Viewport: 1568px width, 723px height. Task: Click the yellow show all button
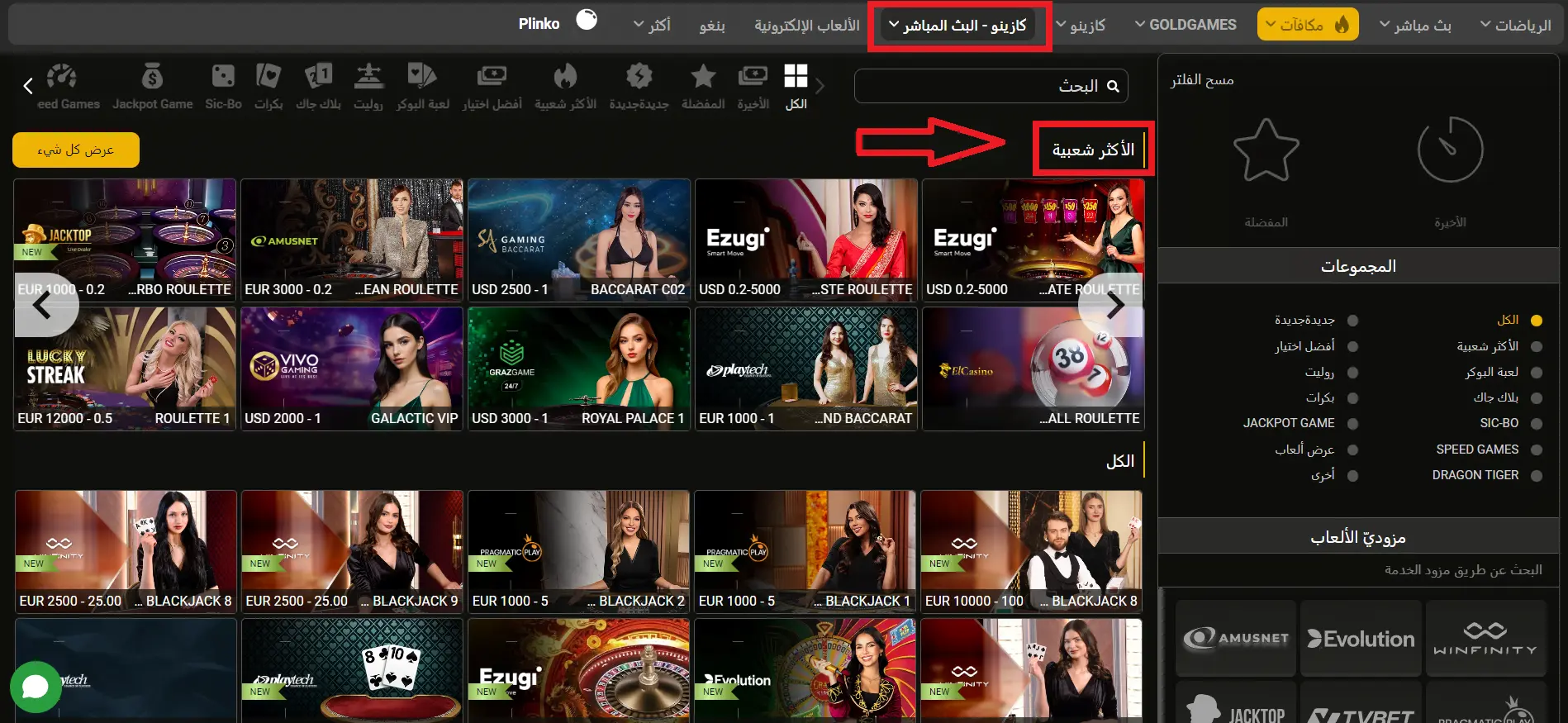76,150
